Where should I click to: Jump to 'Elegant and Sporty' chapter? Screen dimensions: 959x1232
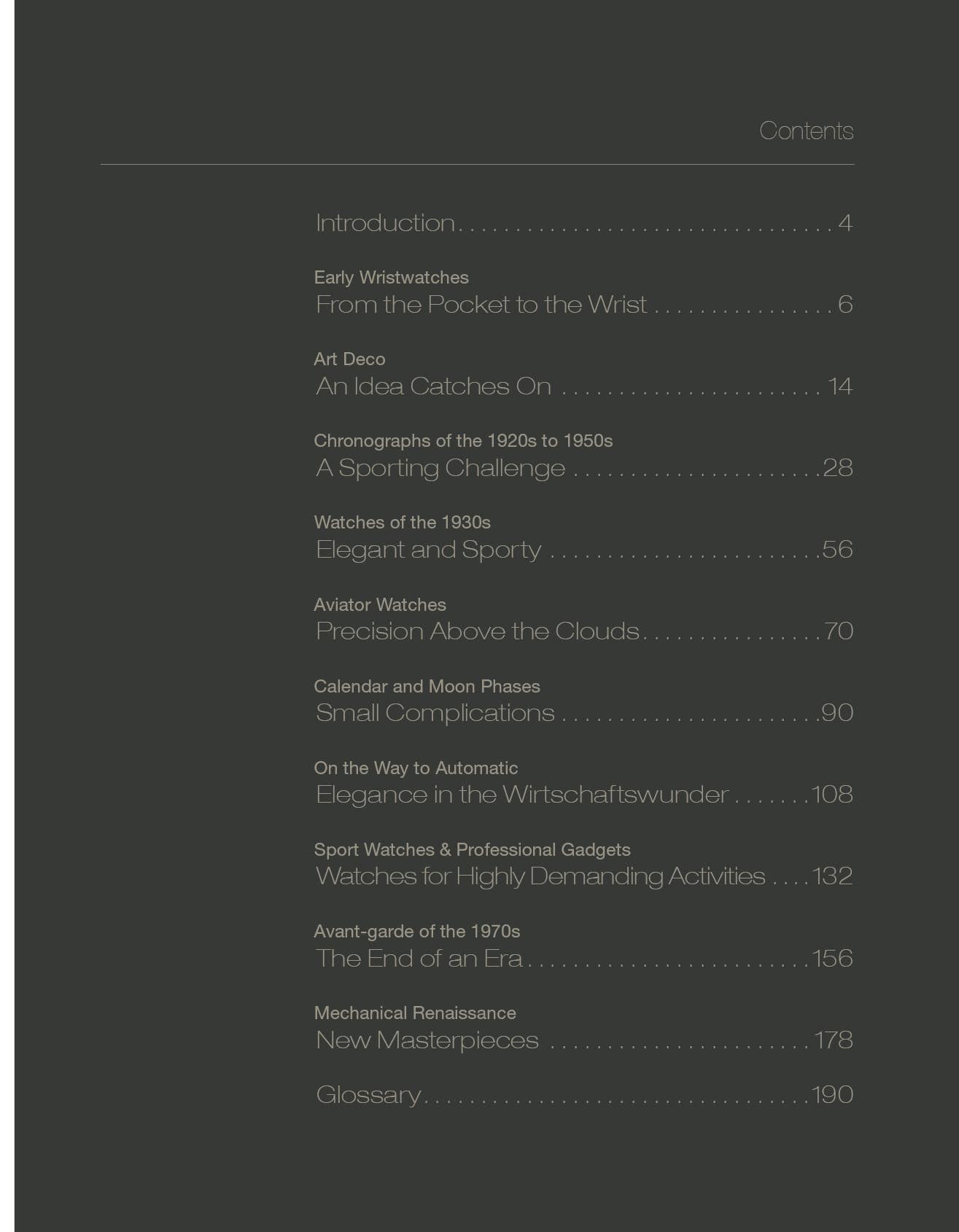428,550
